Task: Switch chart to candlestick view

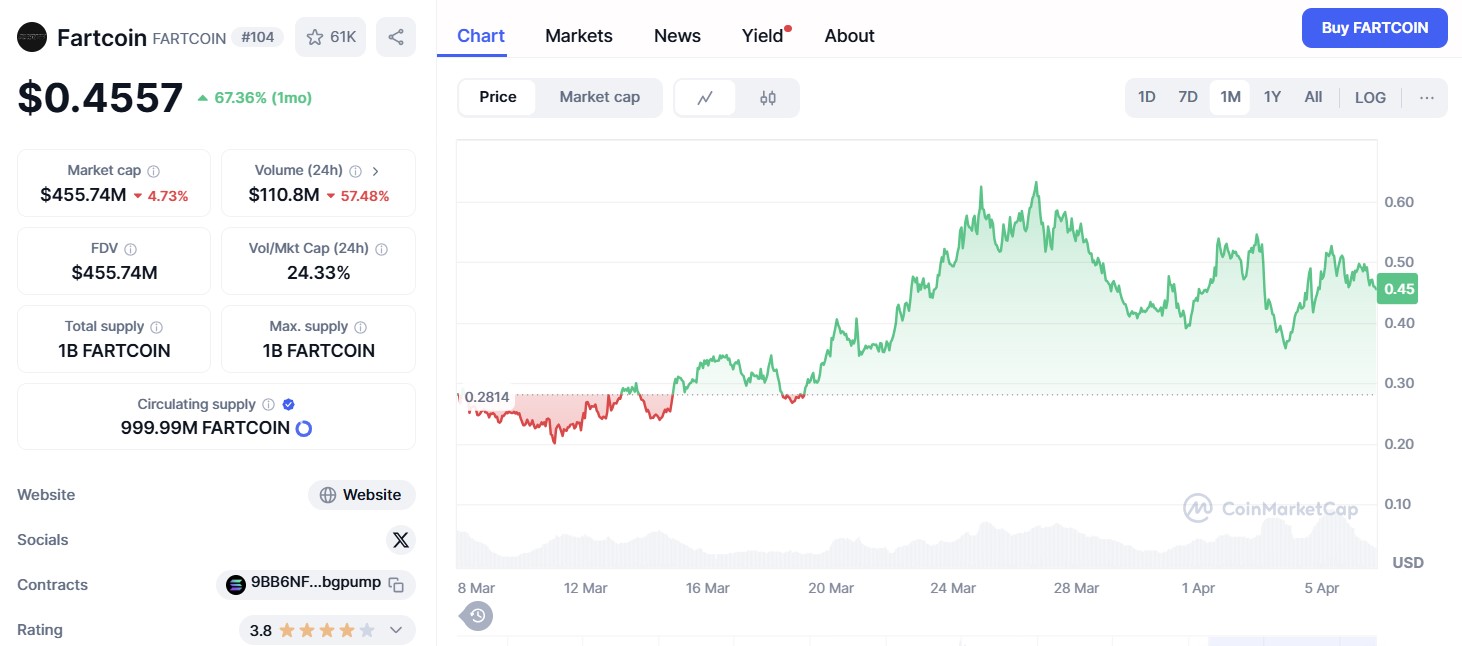Action: click(x=768, y=97)
